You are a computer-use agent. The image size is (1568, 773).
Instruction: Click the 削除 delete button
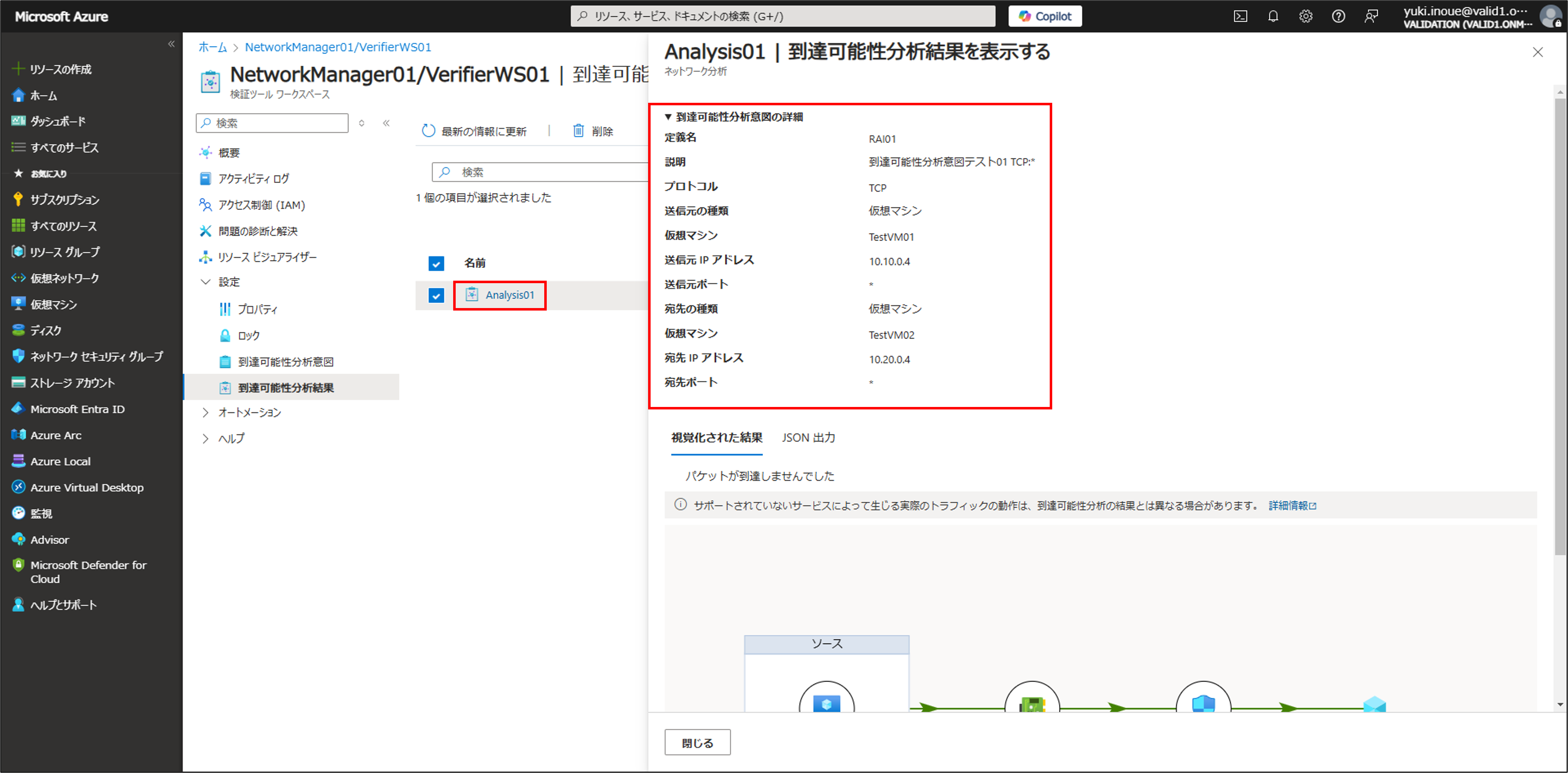coord(593,131)
